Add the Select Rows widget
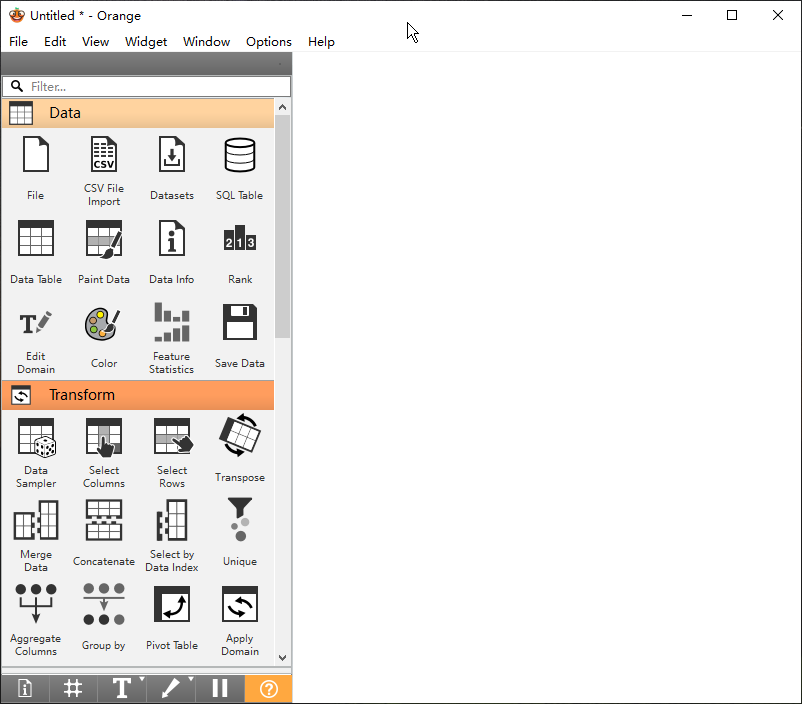802x704 pixels. click(172, 451)
